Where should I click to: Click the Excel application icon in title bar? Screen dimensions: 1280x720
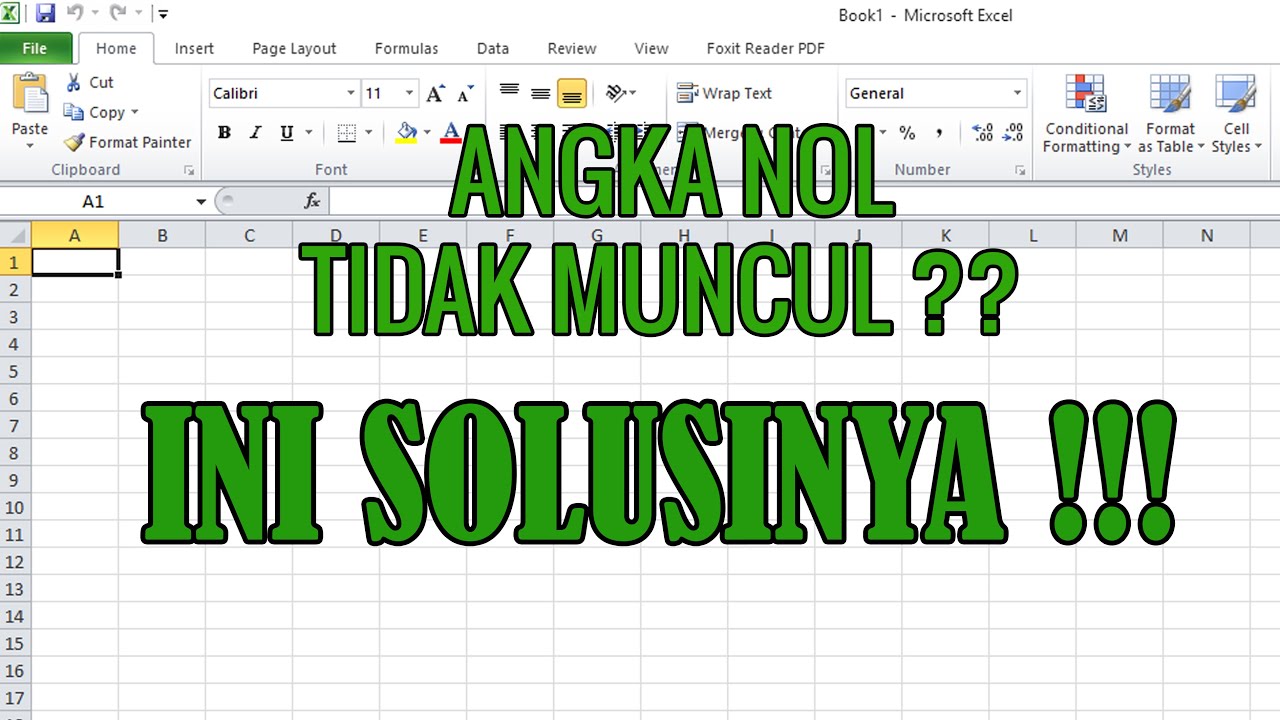coord(11,14)
